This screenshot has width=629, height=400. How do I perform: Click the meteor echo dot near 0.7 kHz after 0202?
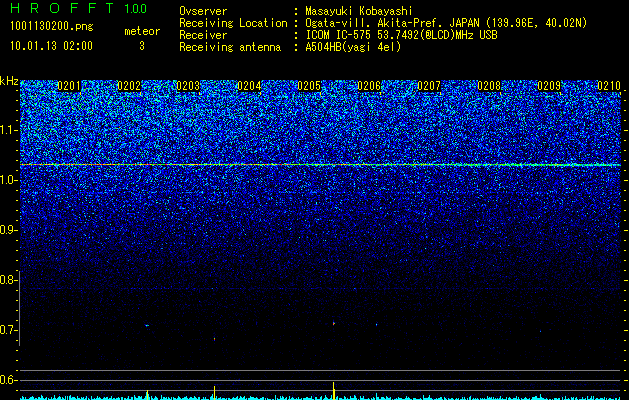(147, 325)
